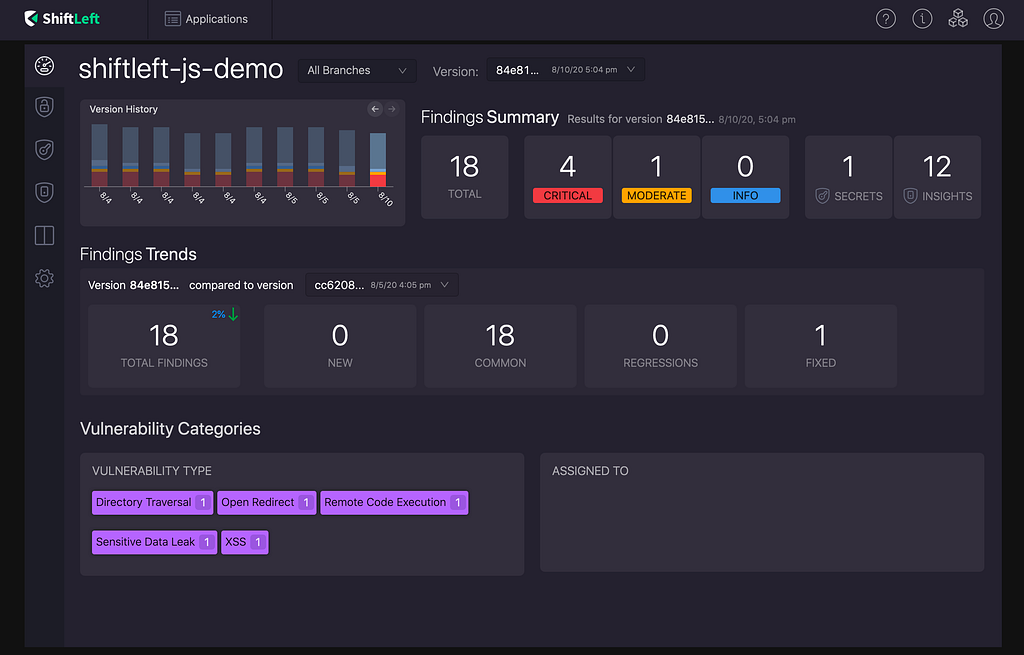1024x655 pixels.
Task: Select the Open Redirect vulnerability tag
Action: 266,502
